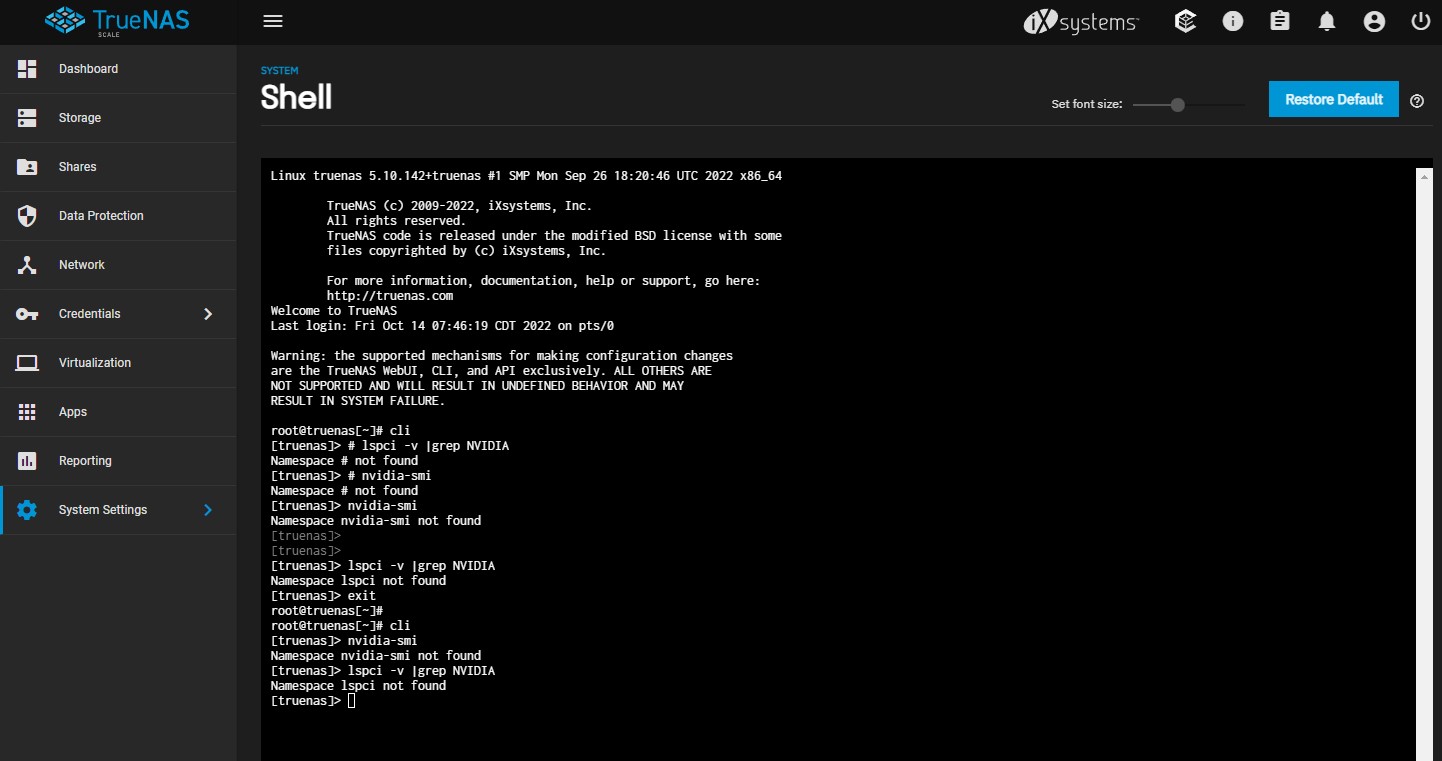Click the TrueNAS SCALE logo
Screen dimensions: 1442x761
click(x=118, y=20)
